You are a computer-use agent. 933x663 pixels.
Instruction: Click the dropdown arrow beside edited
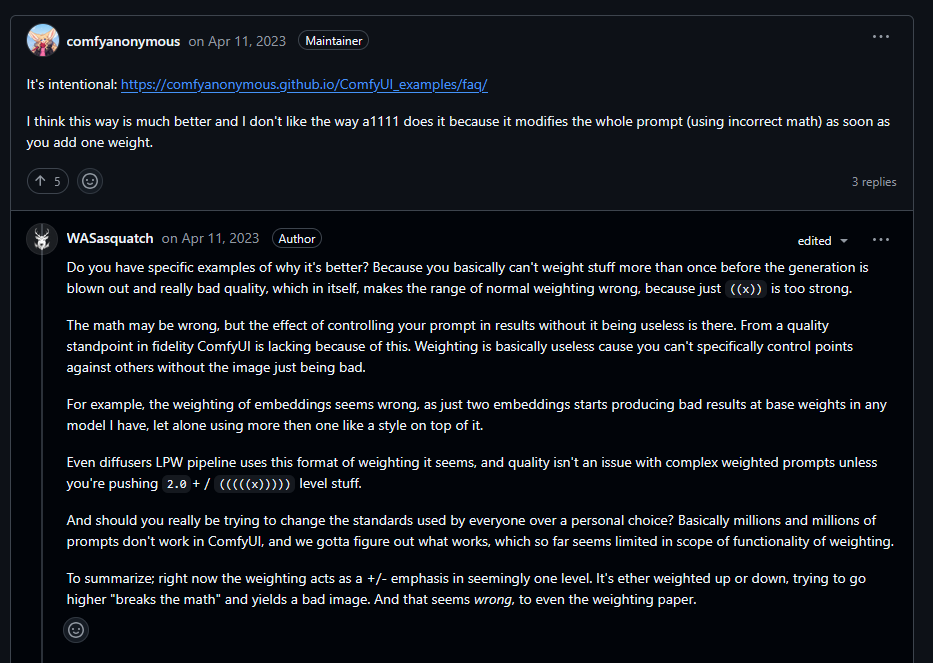point(844,241)
